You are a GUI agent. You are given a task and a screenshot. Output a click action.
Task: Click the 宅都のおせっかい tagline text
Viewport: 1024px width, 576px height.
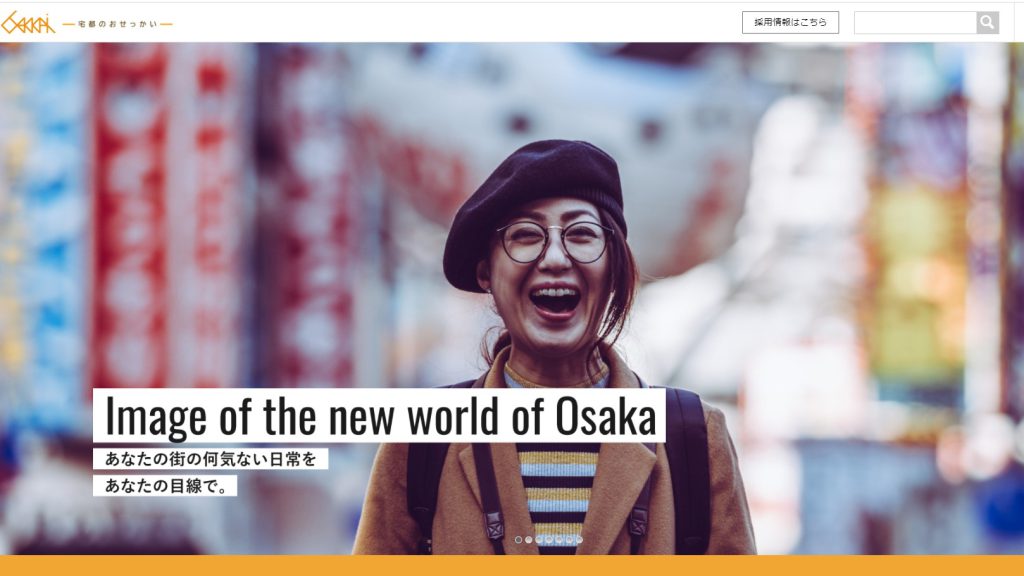click(118, 24)
